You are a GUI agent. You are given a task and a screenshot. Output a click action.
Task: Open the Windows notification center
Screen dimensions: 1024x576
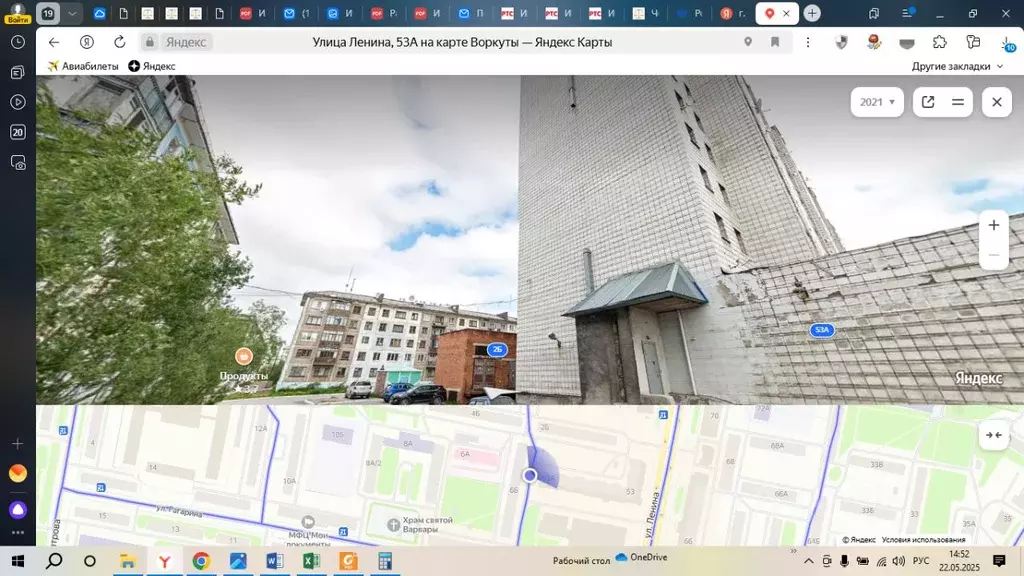(x=999, y=561)
